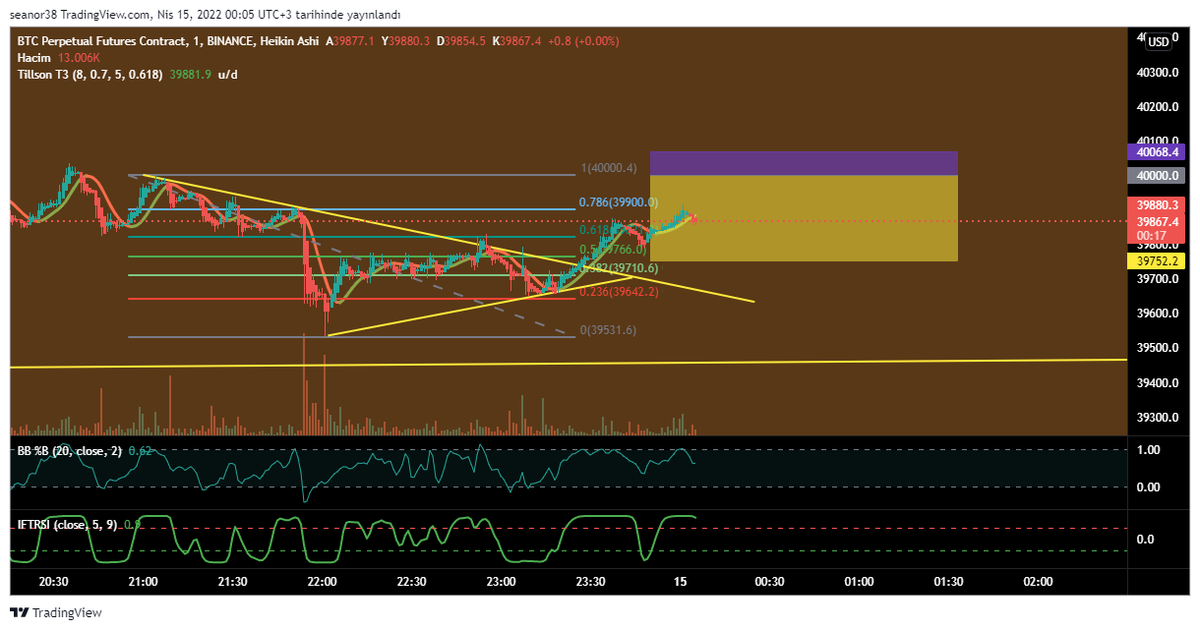Click the Hacim volume indicator label

pyautogui.click(x=33, y=58)
